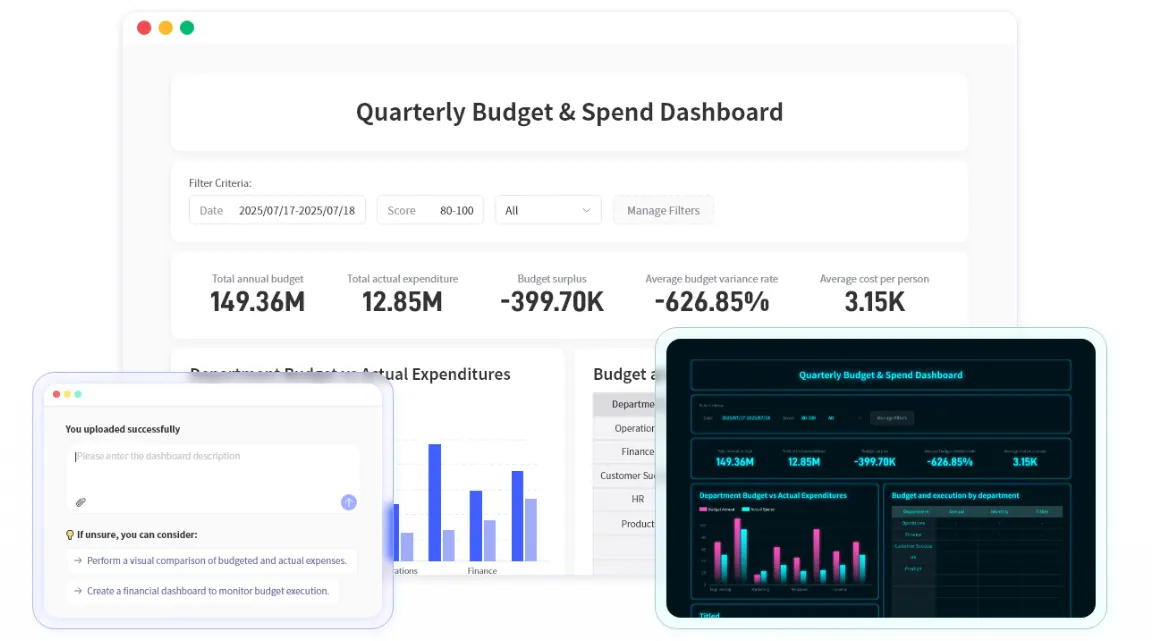Click the pink legend icon on dark dashboard chart
This screenshot has height=641, width=1153.
[x=702, y=508]
